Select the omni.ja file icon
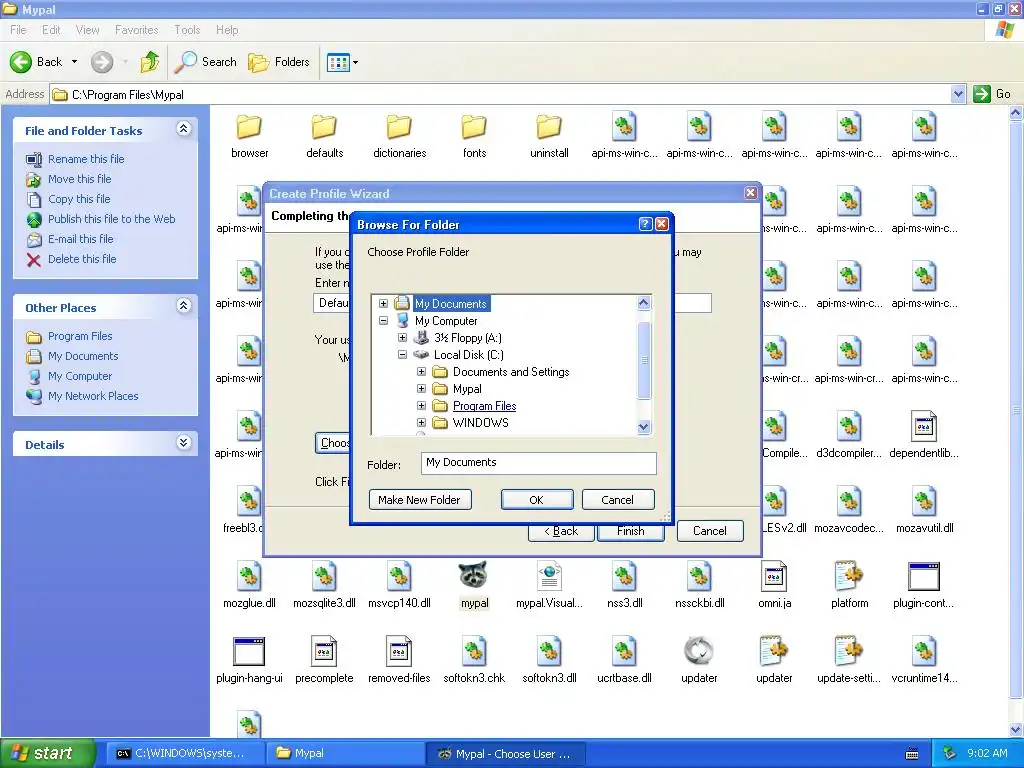Viewport: 1024px width, 768px height. 775,576
